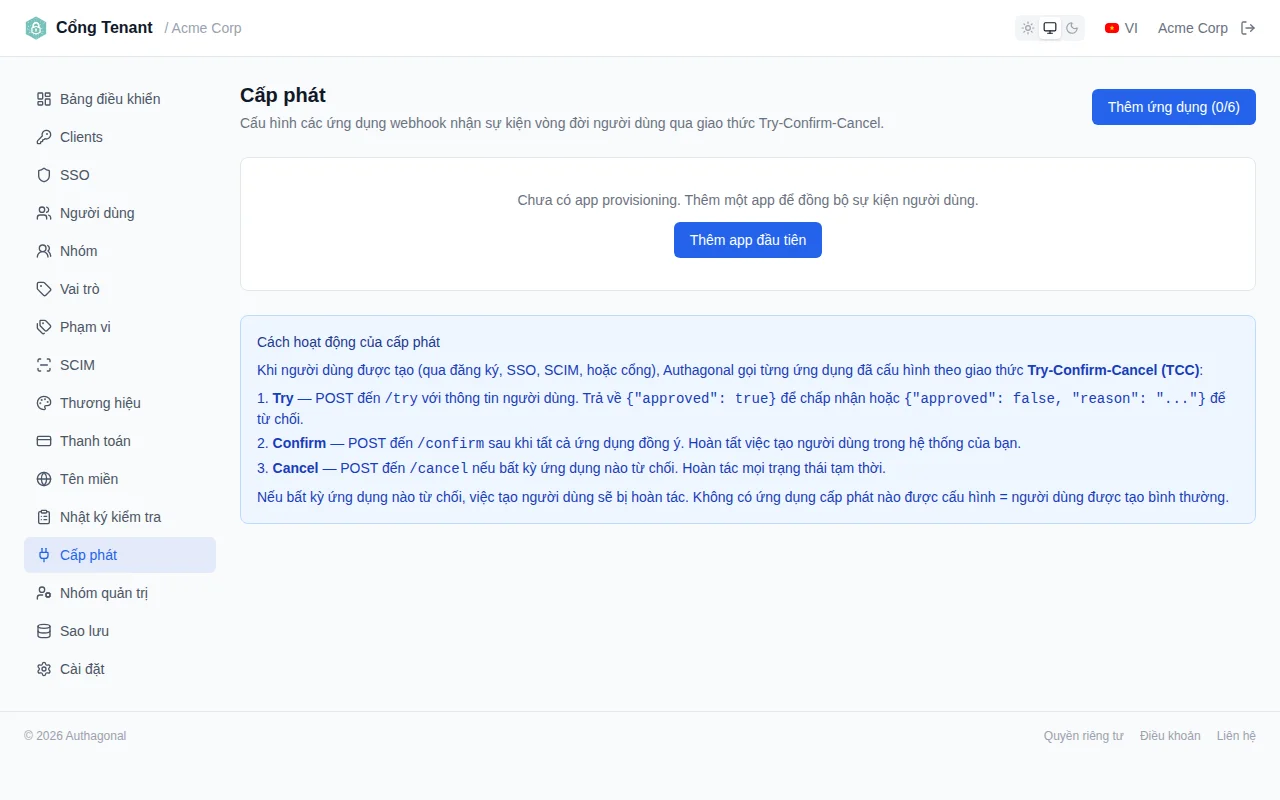
Task: Click the logout arrow icon
Action: [1248, 28]
